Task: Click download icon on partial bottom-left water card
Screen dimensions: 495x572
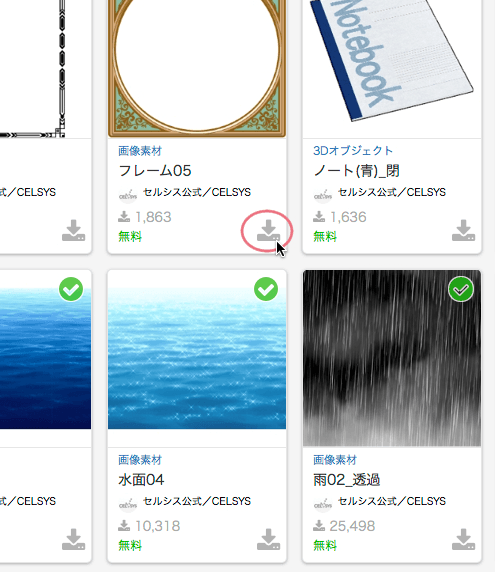Action: pyautogui.click(x=73, y=539)
